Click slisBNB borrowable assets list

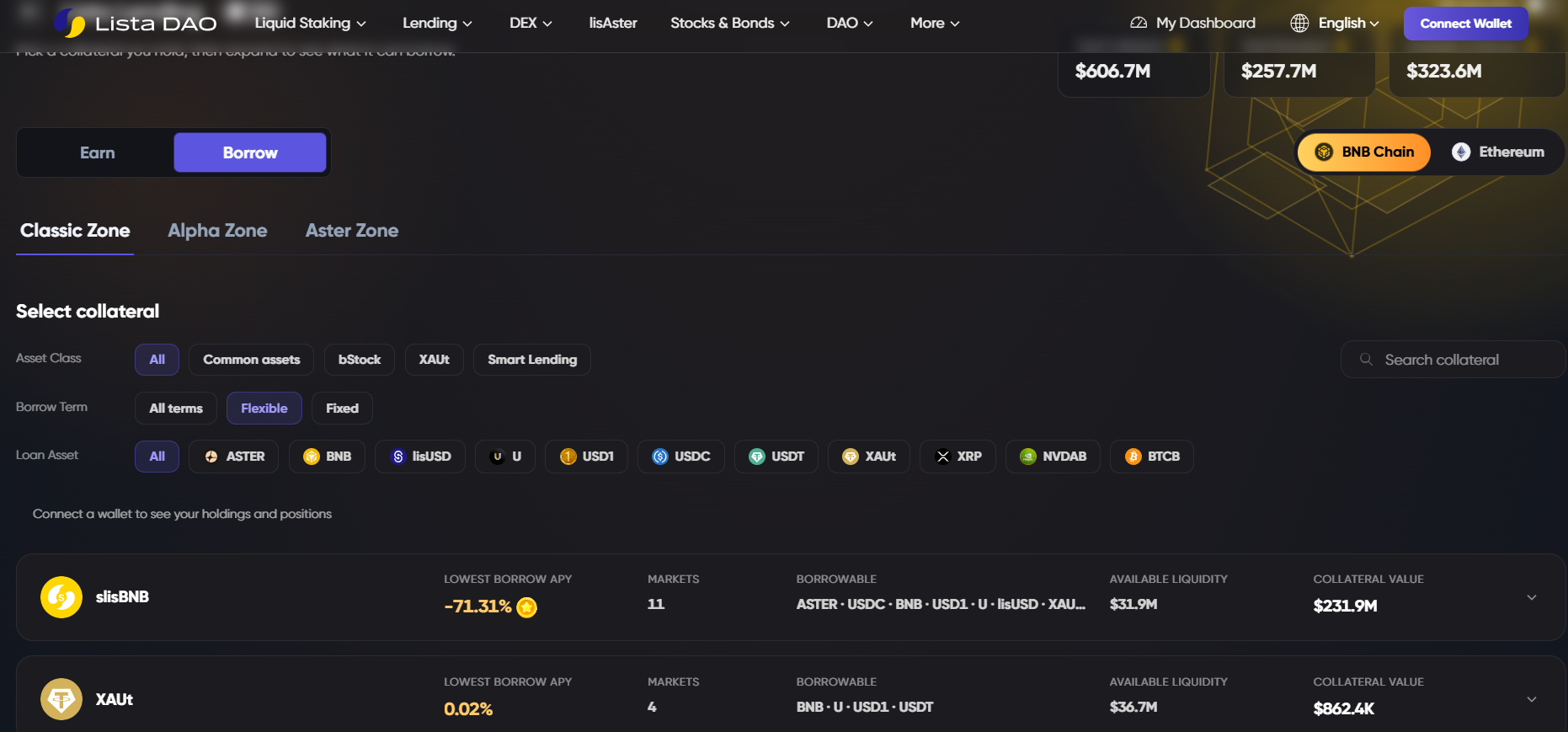tap(941, 604)
